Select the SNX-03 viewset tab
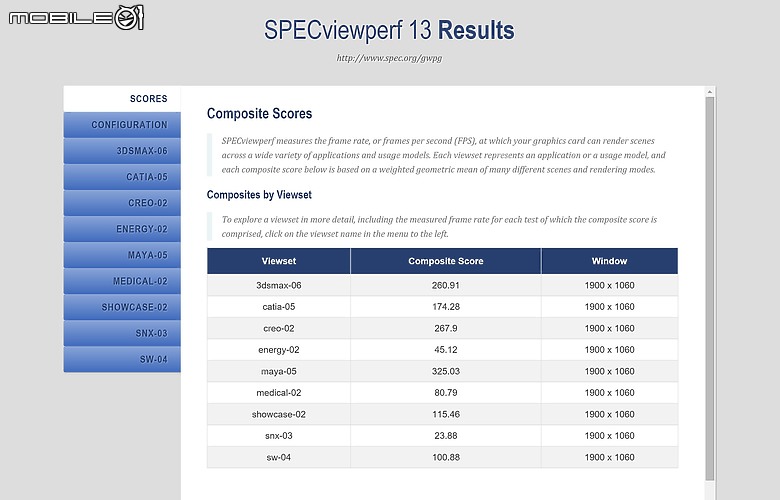 [x=122, y=333]
